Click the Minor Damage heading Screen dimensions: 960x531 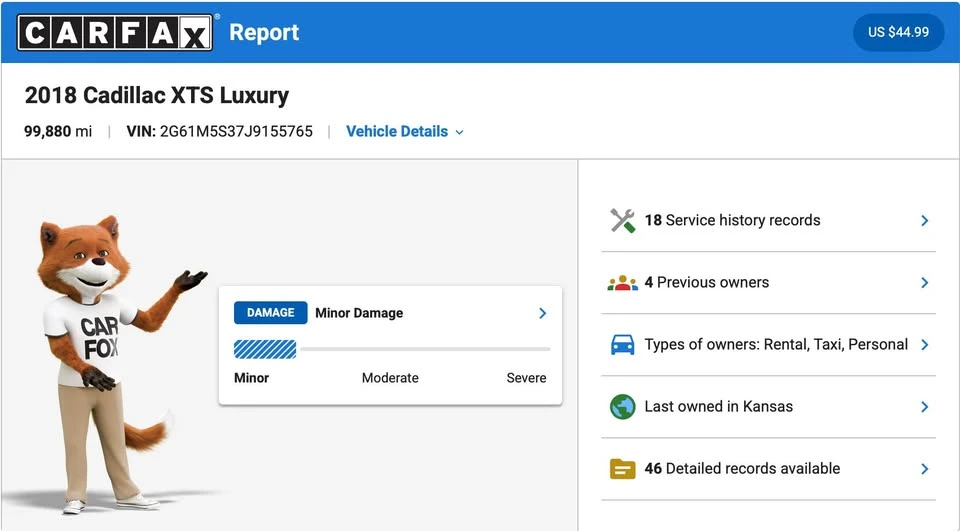coord(359,313)
